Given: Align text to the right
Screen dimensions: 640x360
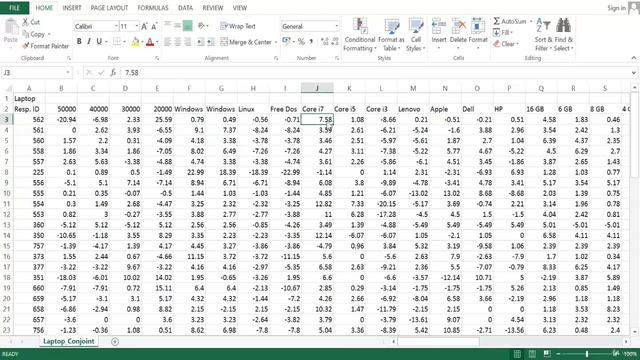Looking at the screenshot, I should pos(187,42).
